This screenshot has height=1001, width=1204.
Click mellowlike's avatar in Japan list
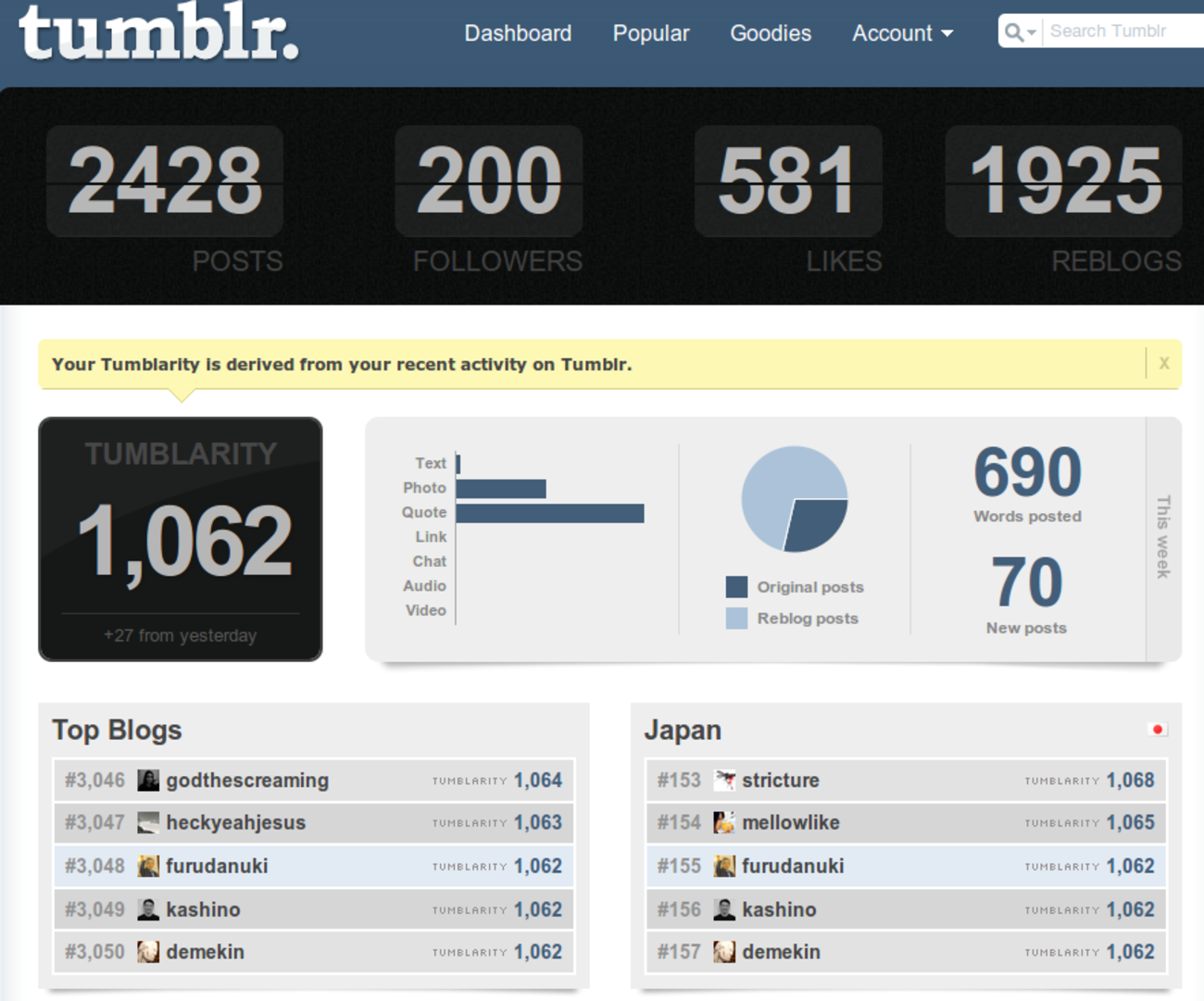pos(724,822)
